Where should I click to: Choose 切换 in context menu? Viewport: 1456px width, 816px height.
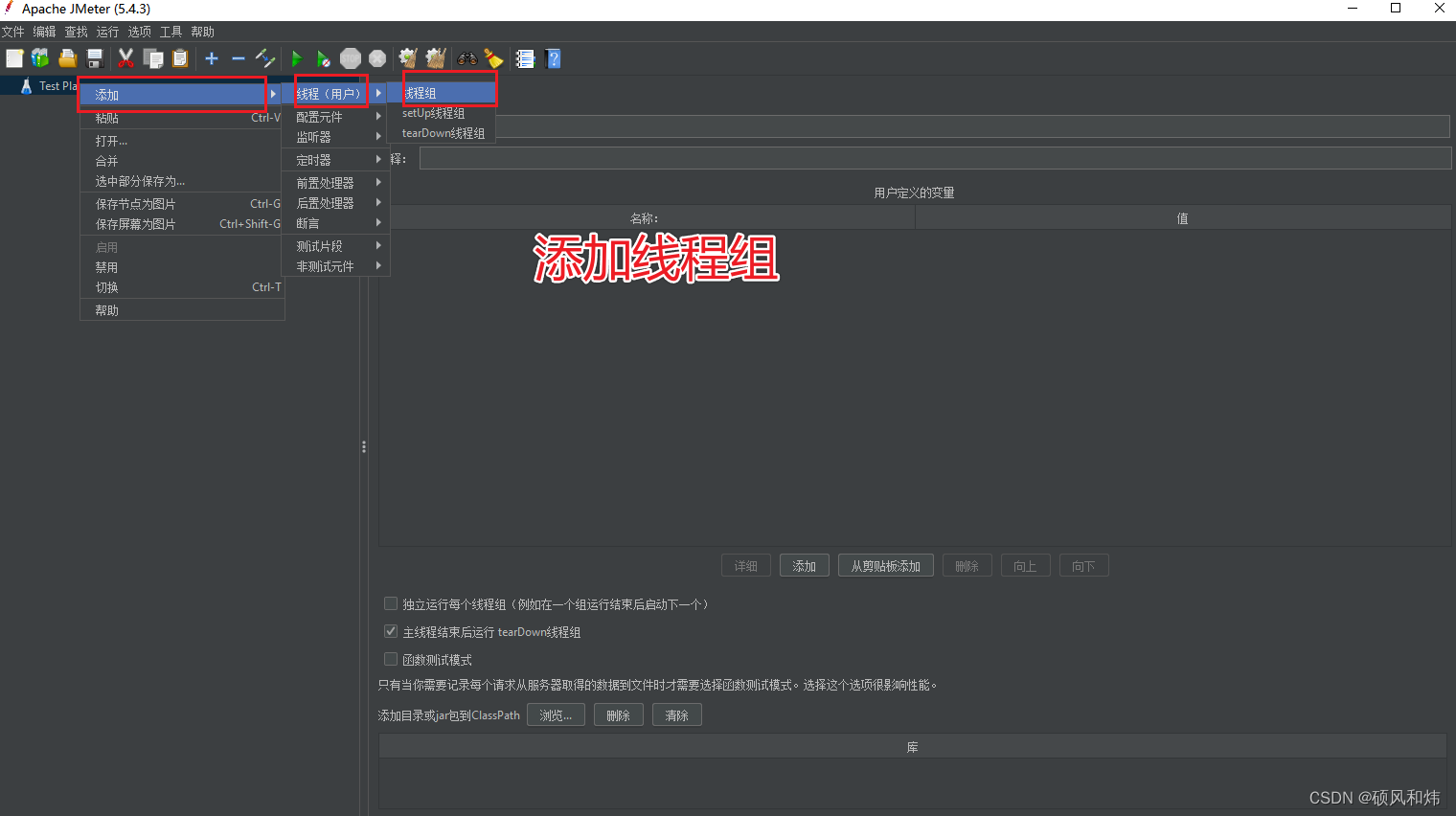[x=182, y=287]
